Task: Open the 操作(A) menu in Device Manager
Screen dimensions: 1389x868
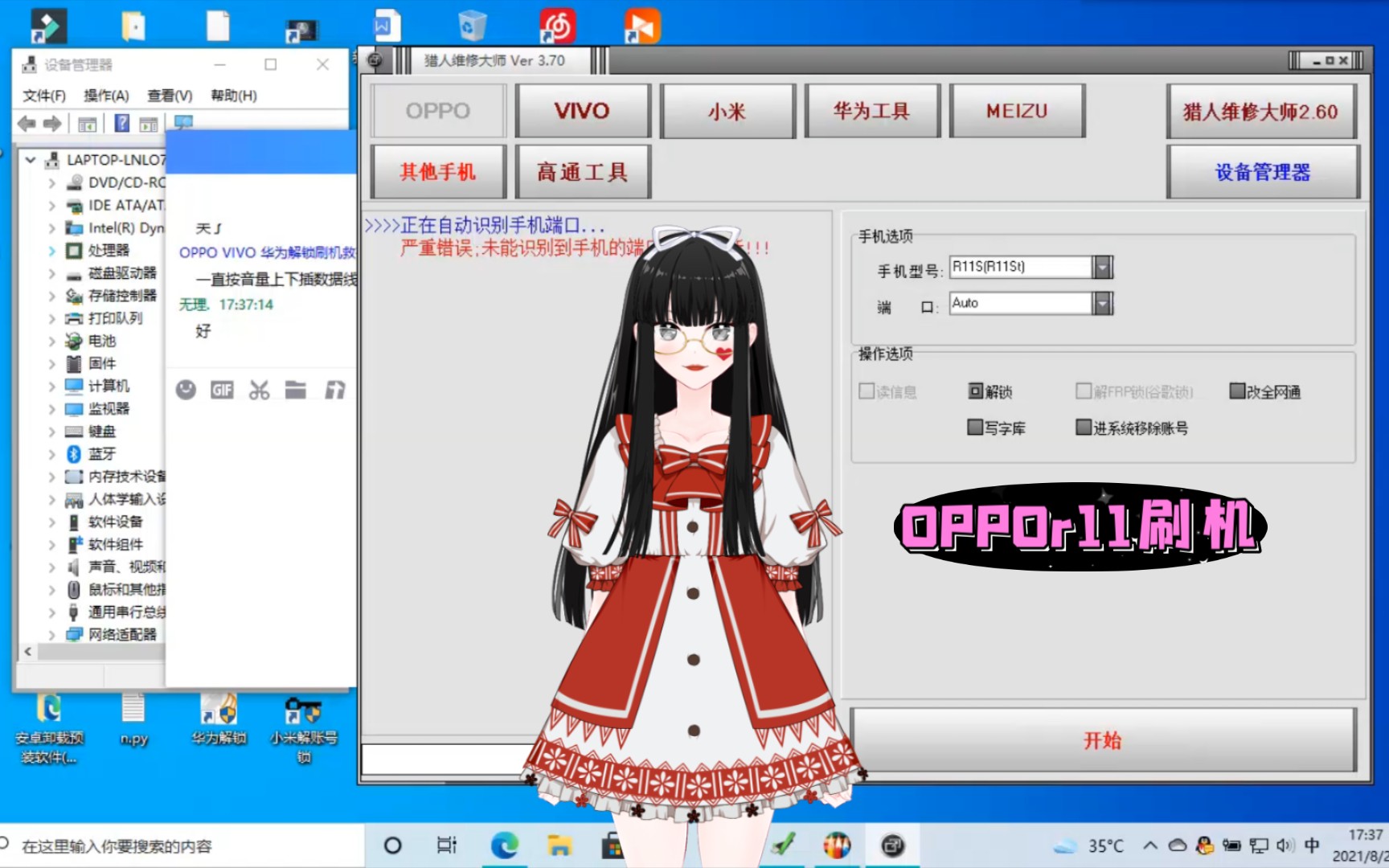Action: click(x=106, y=96)
